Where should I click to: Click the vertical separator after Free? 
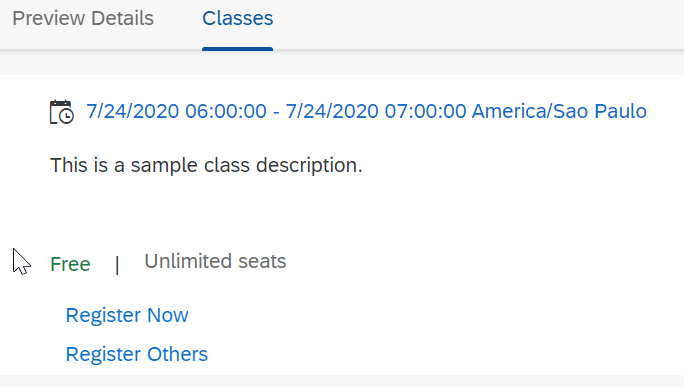click(x=117, y=265)
